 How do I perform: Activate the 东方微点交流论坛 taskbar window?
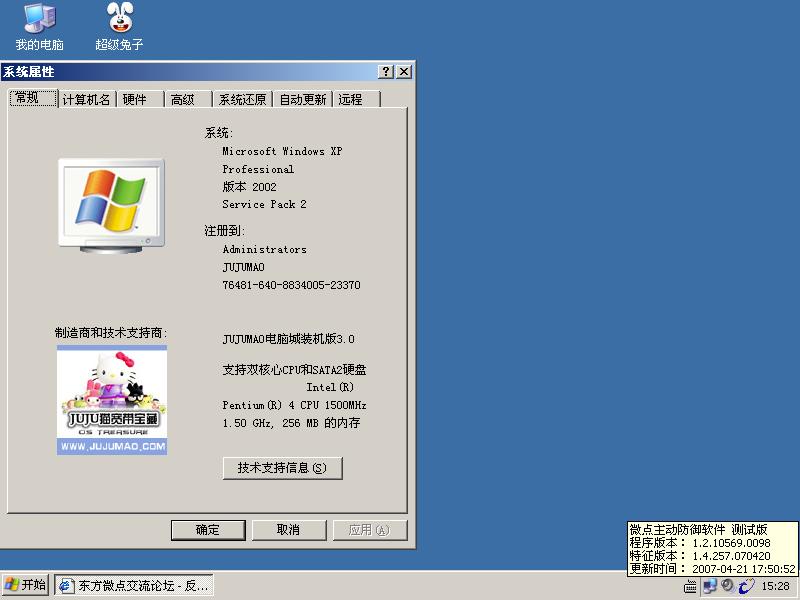tap(134, 585)
